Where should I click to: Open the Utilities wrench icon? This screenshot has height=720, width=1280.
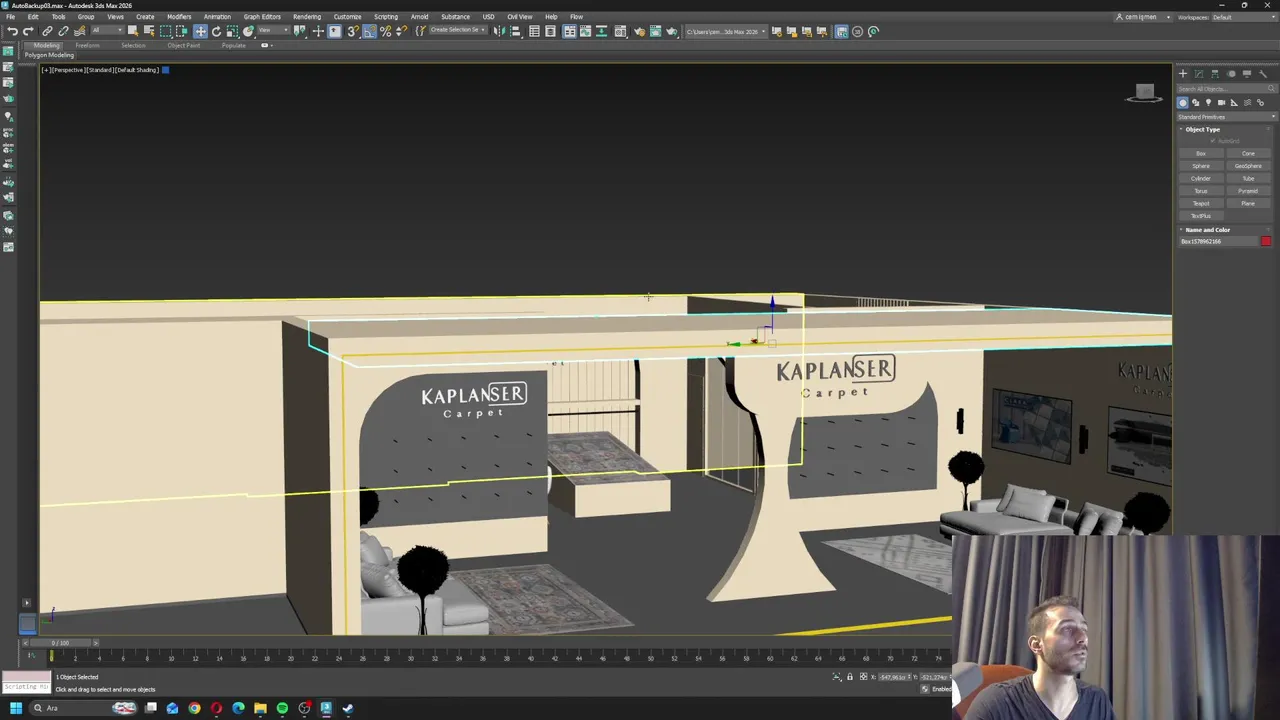point(1263,73)
